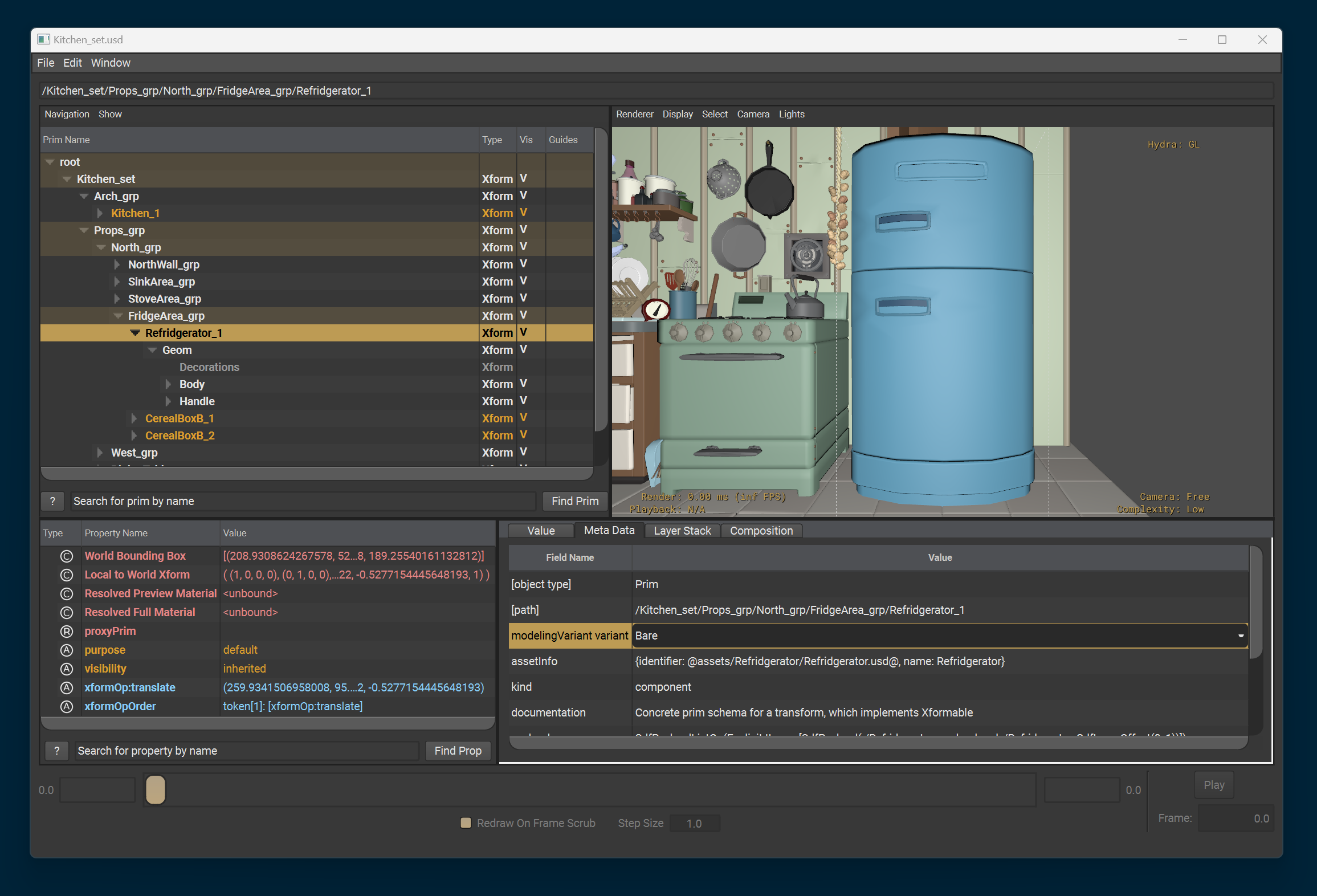Open the Renderer menu in the viewport
Screen dimensions: 1317x896
(634, 114)
